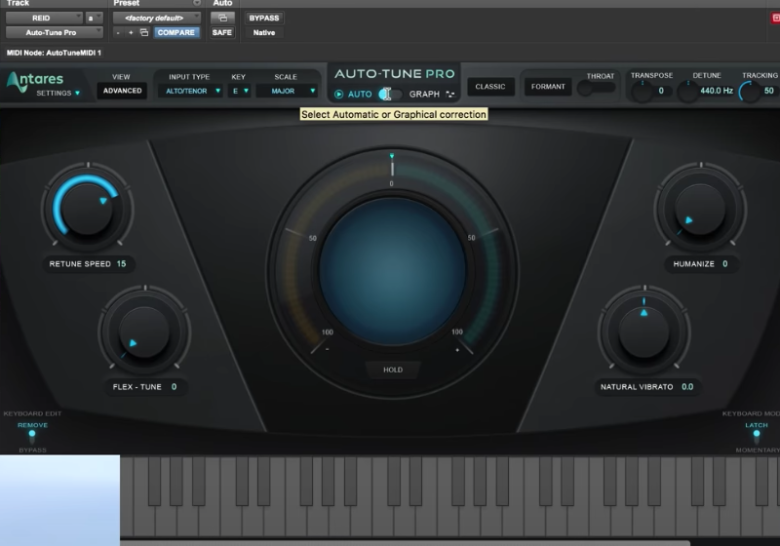Open the REID track selector dropdown
780x546 pixels.
coord(44,18)
